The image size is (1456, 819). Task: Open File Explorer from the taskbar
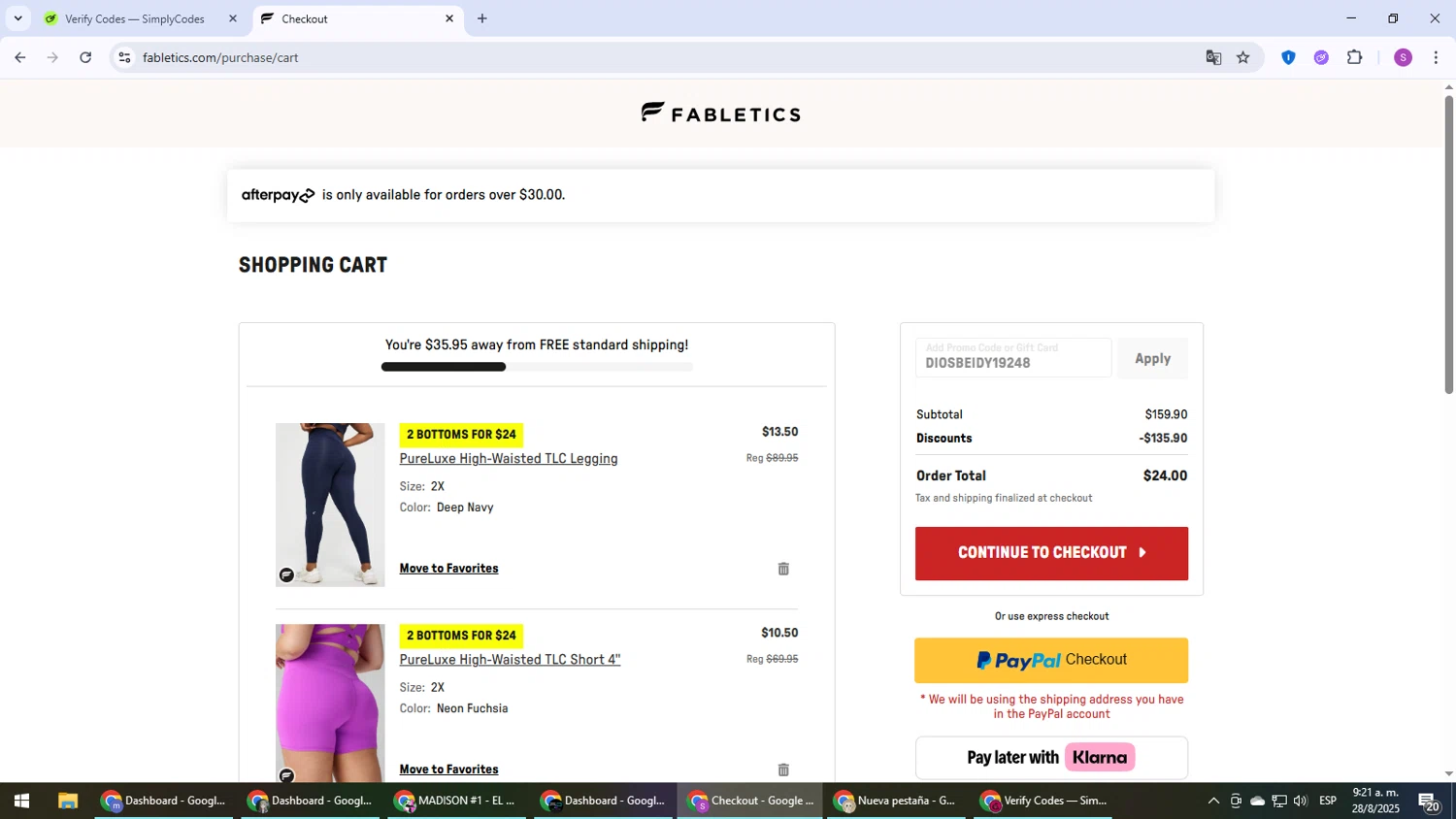(x=67, y=801)
